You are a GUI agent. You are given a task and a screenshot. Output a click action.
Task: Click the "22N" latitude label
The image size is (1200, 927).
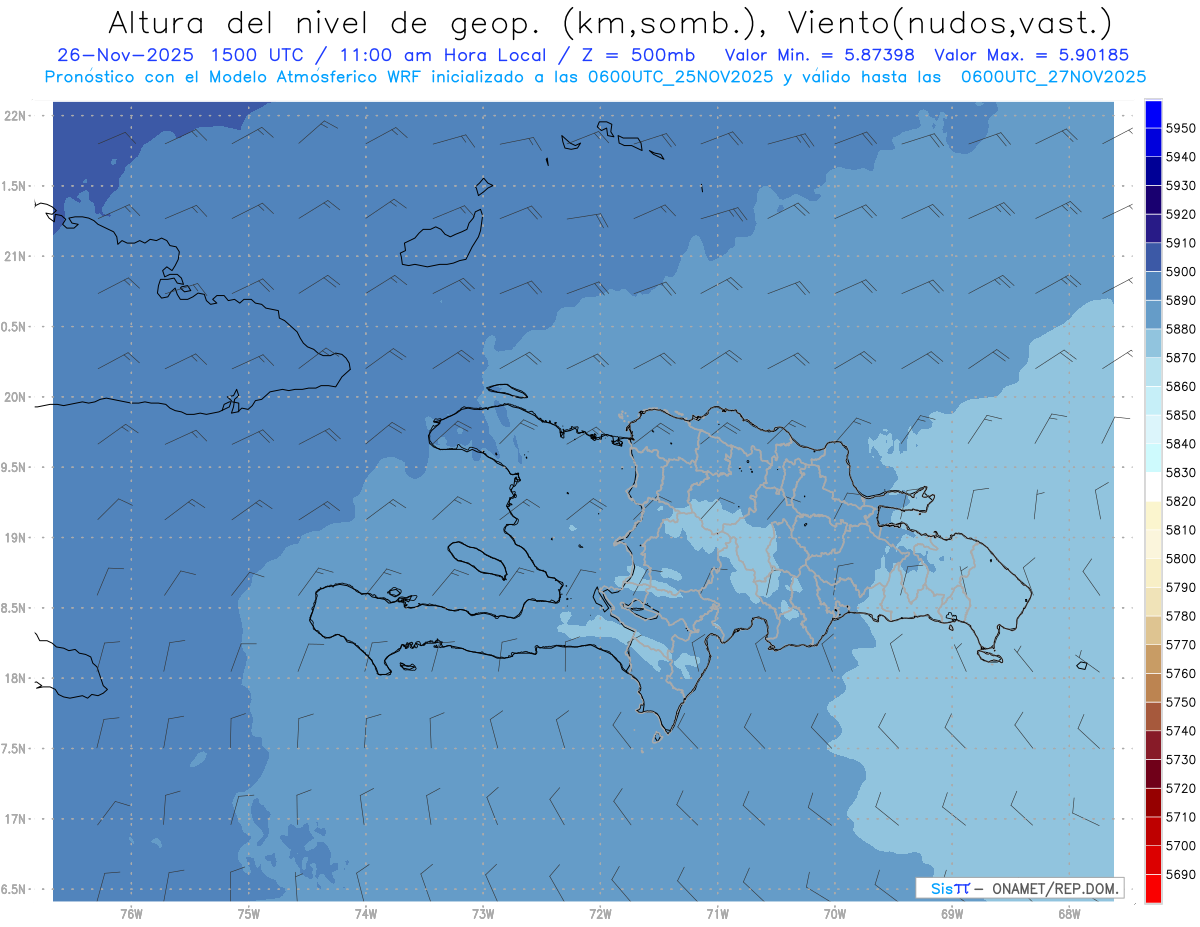(x=14, y=116)
